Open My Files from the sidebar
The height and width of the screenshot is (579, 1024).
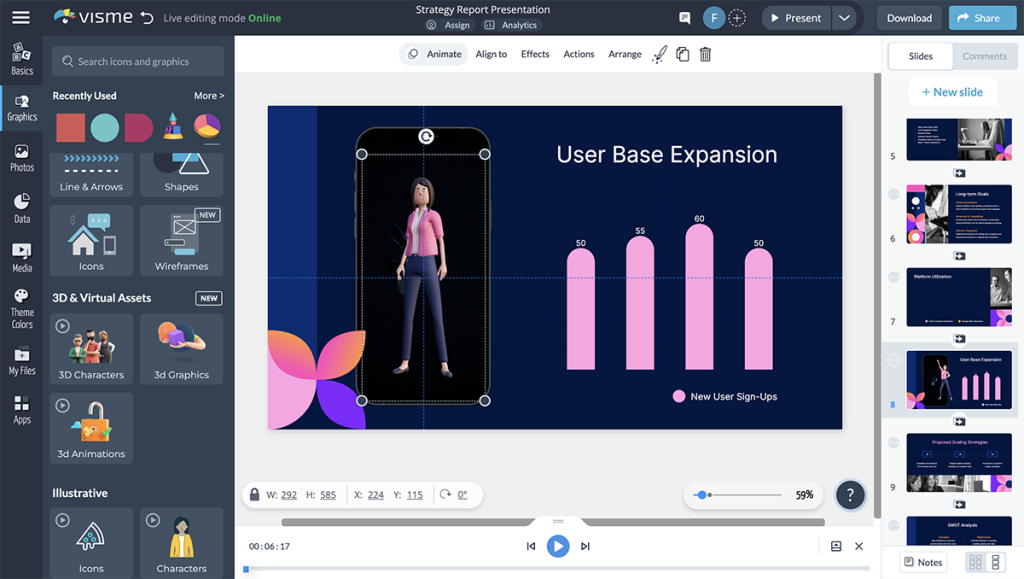[x=21, y=362]
